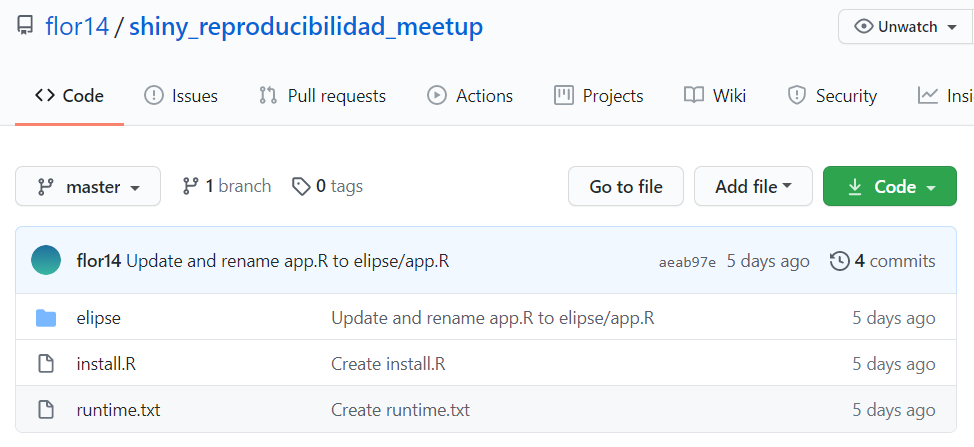Switch to the Security tab
The image size is (974, 447).
(x=832, y=96)
